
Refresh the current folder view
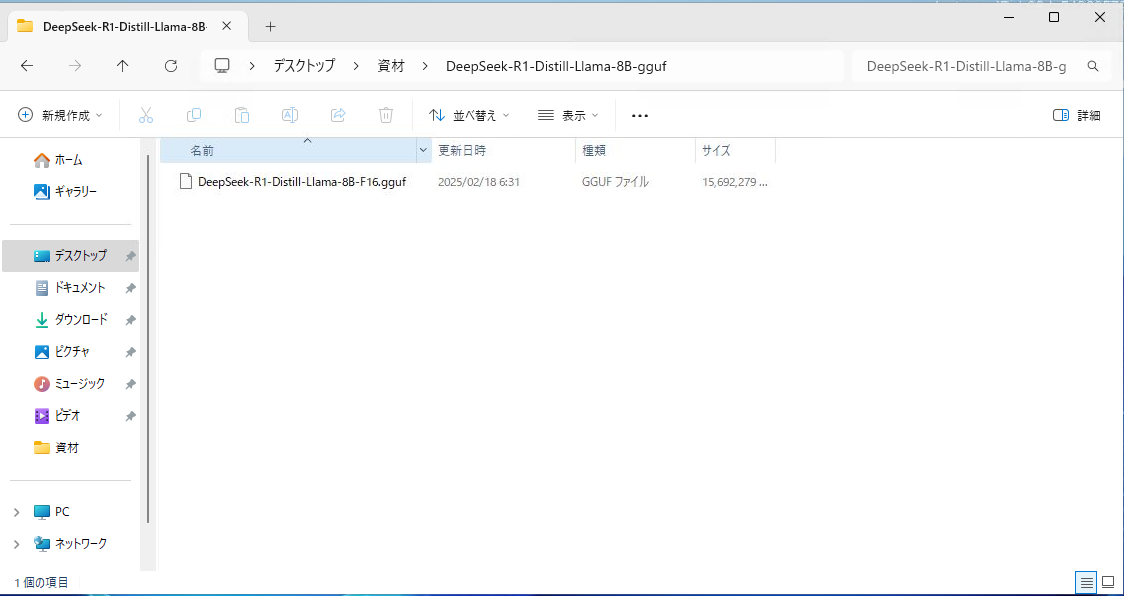click(171, 66)
